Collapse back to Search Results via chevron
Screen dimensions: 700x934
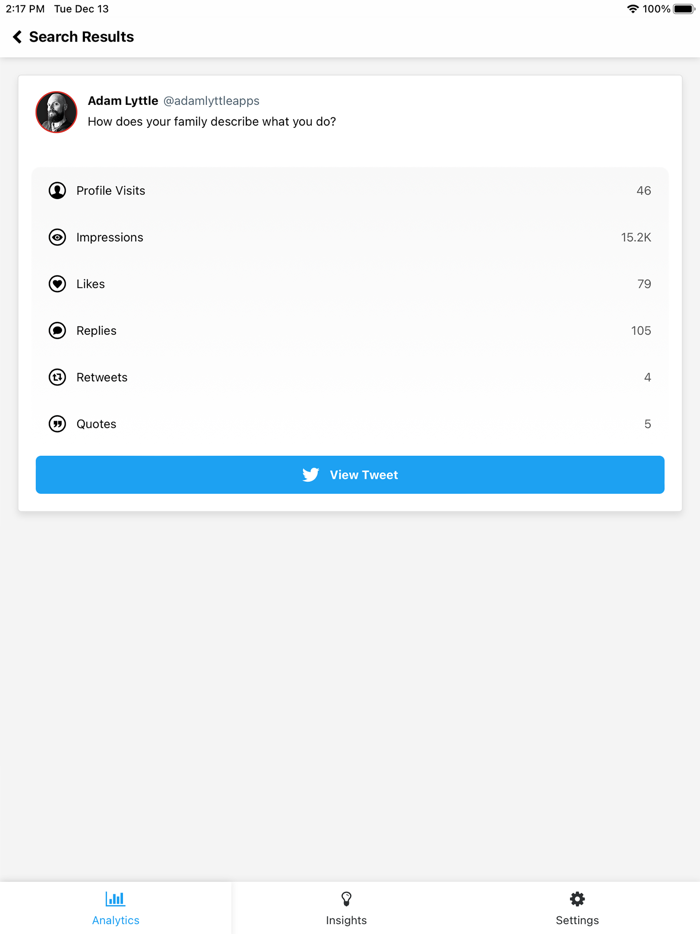16,37
